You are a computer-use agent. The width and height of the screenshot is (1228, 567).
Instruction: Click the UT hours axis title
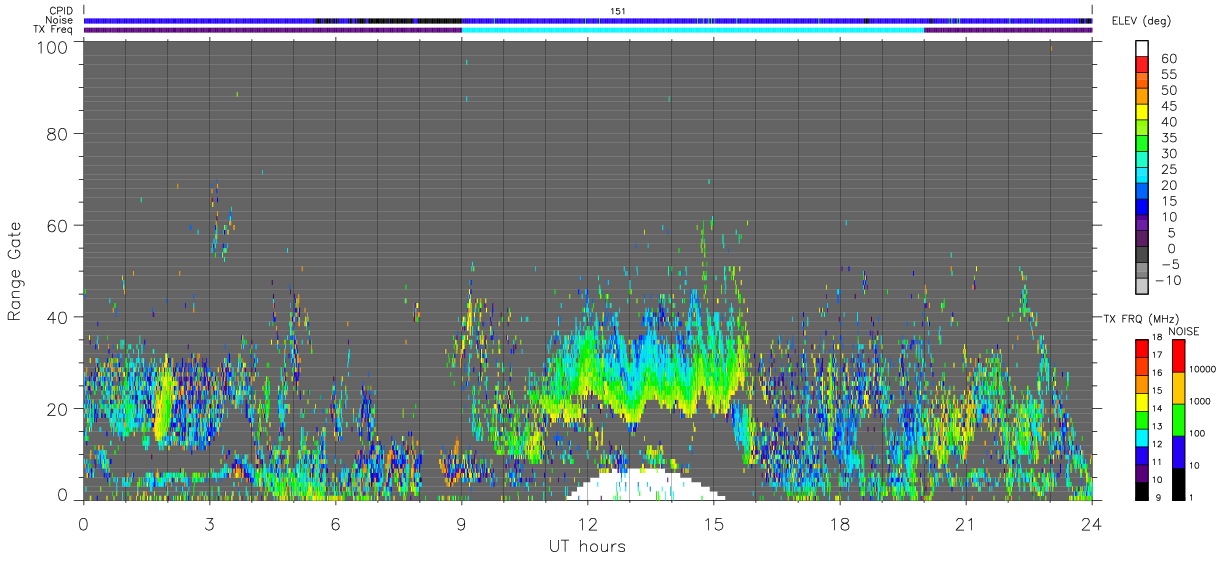[x=587, y=547]
